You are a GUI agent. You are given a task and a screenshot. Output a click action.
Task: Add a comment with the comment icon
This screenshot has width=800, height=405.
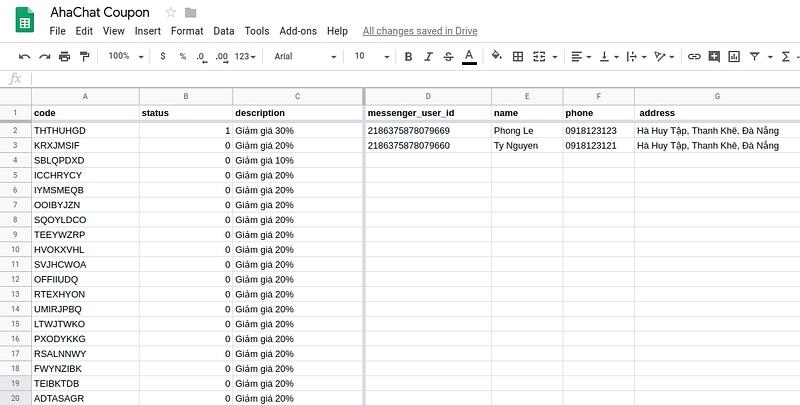click(x=714, y=57)
